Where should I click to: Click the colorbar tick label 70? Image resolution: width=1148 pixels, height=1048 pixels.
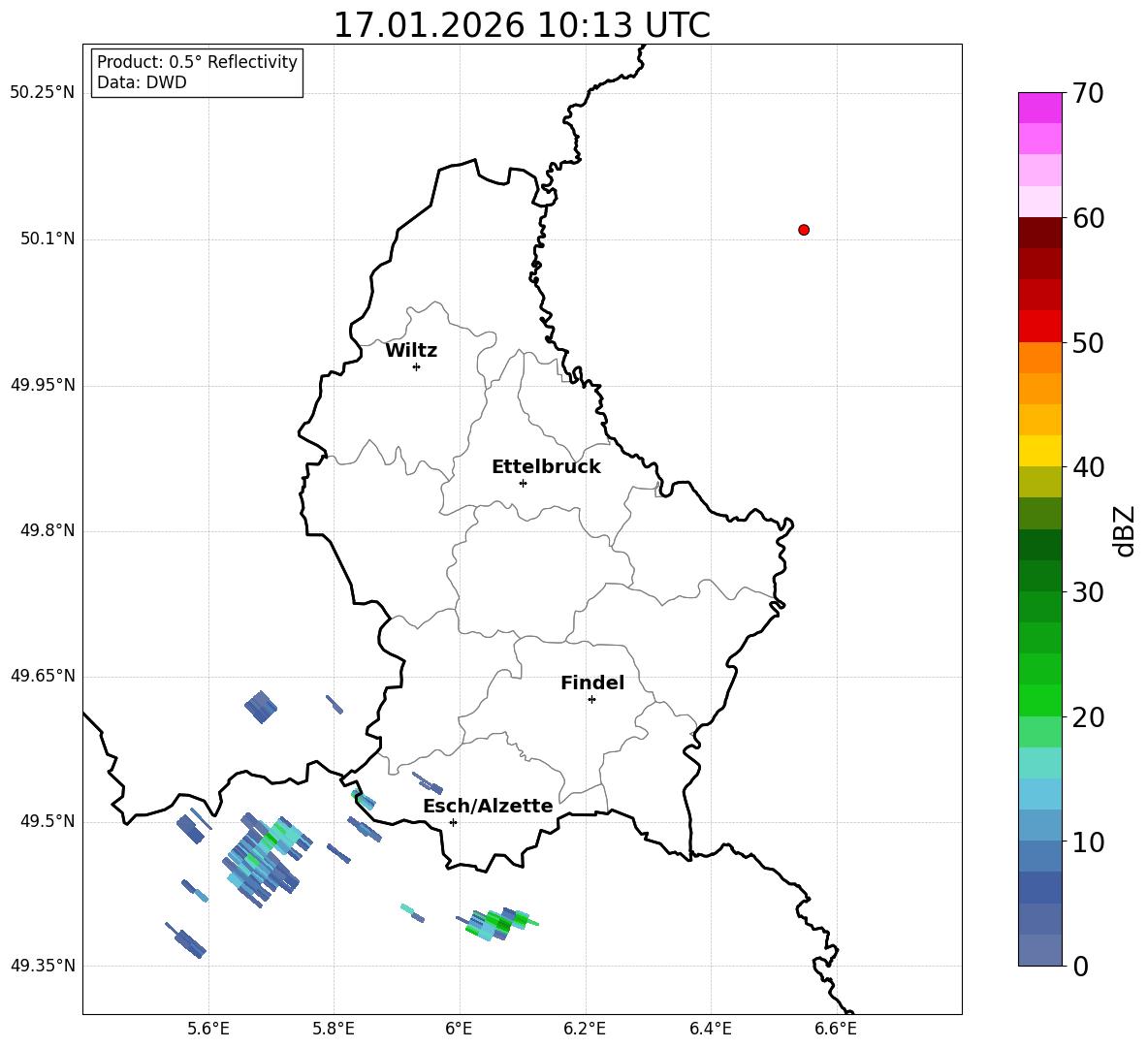pyautogui.click(x=1089, y=94)
